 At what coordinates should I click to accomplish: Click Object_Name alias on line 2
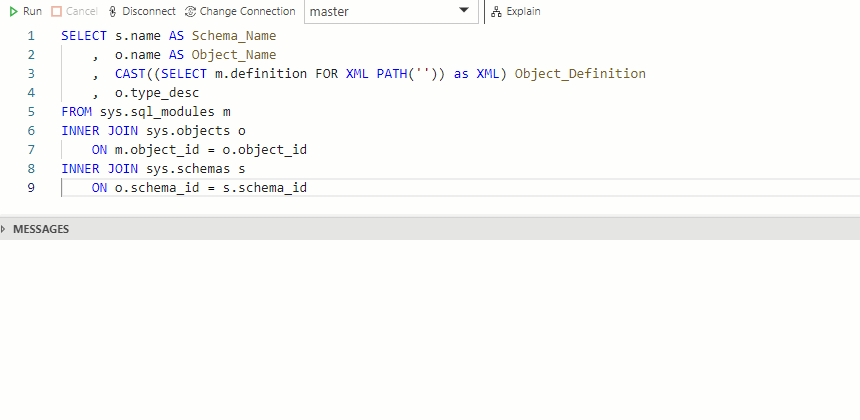pos(234,55)
